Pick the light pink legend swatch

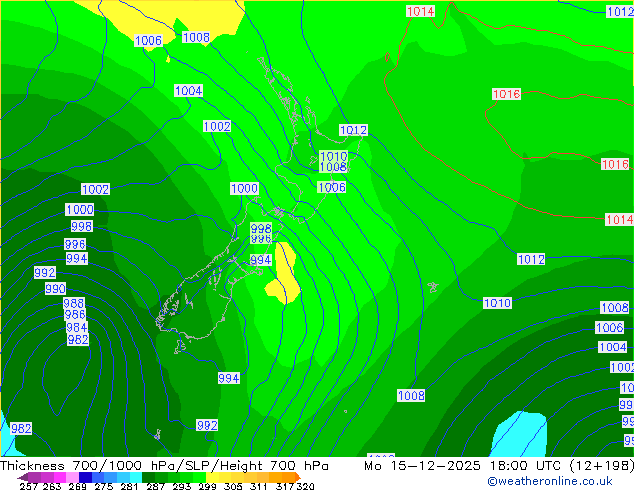pyautogui.click(x=72, y=477)
